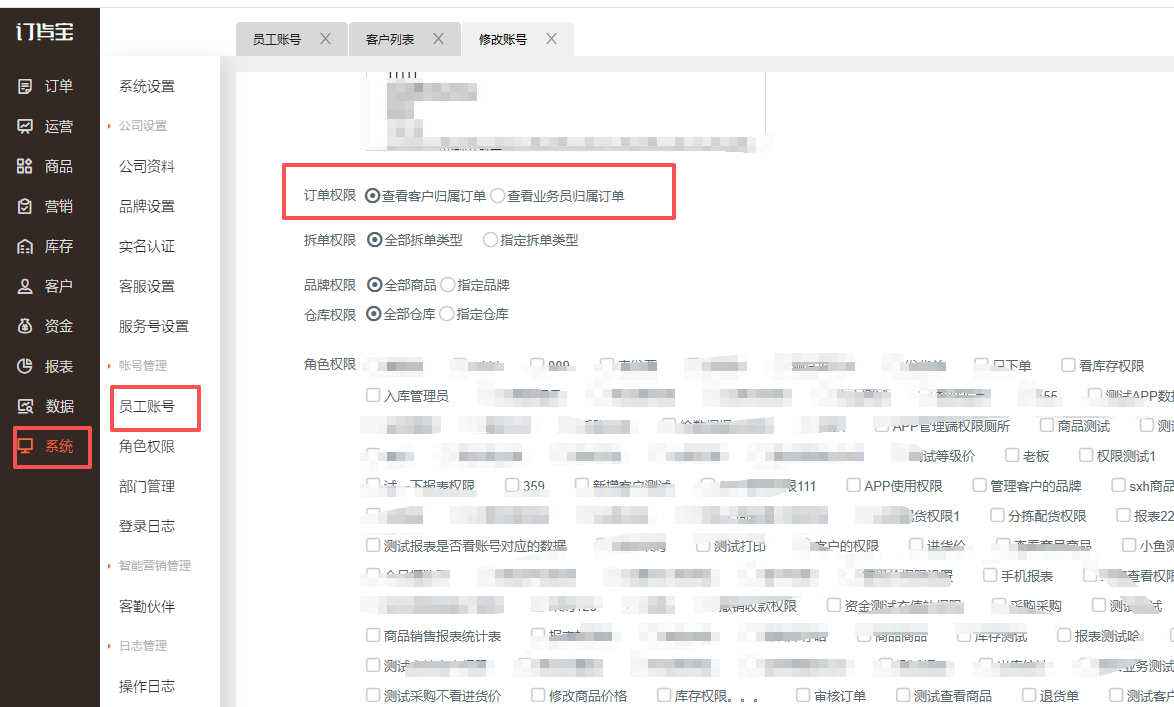The width and height of the screenshot is (1174, 707).
Task: Select 指定仓库 radio option
Action: [x=447, y=314]
